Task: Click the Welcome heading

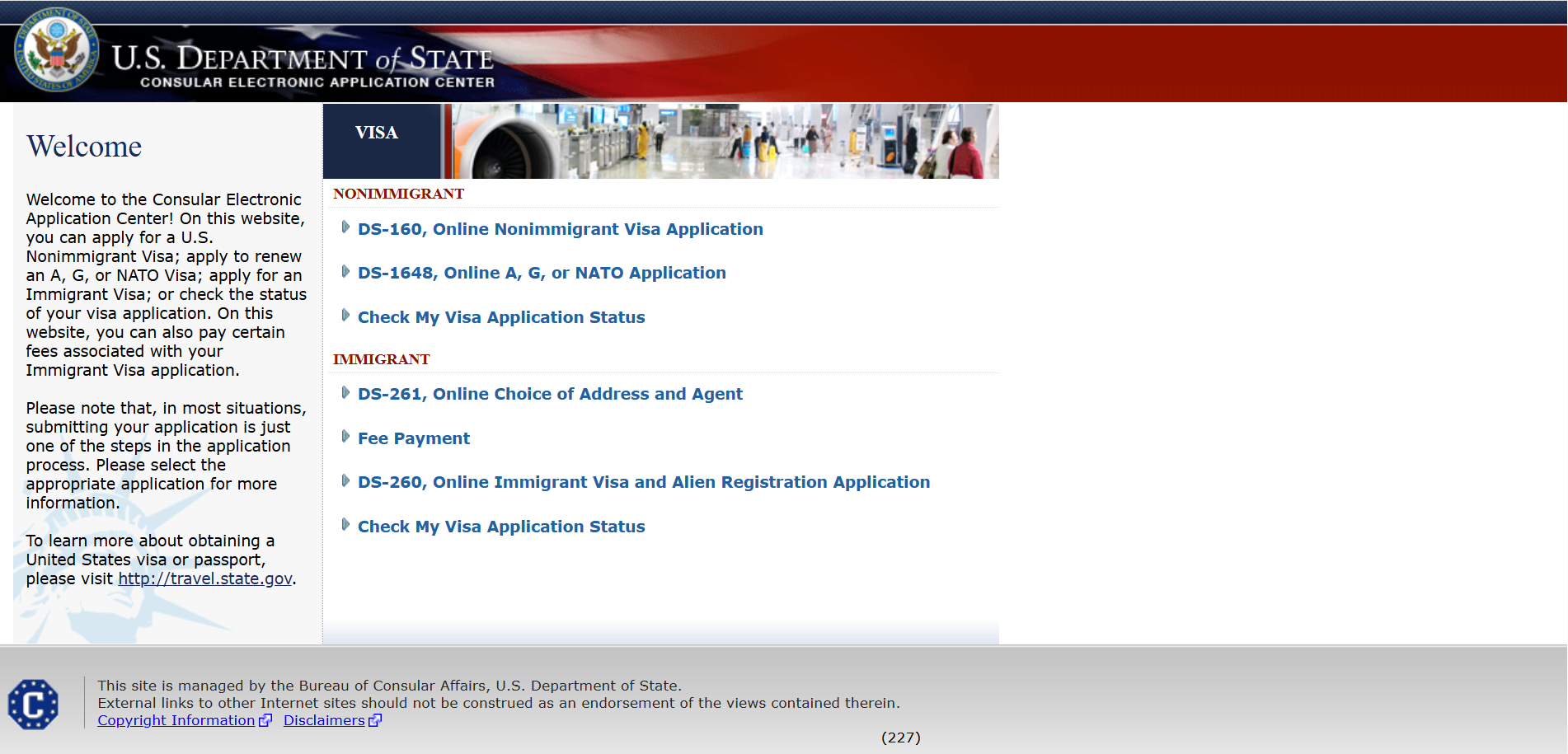Action: (84, 147)
